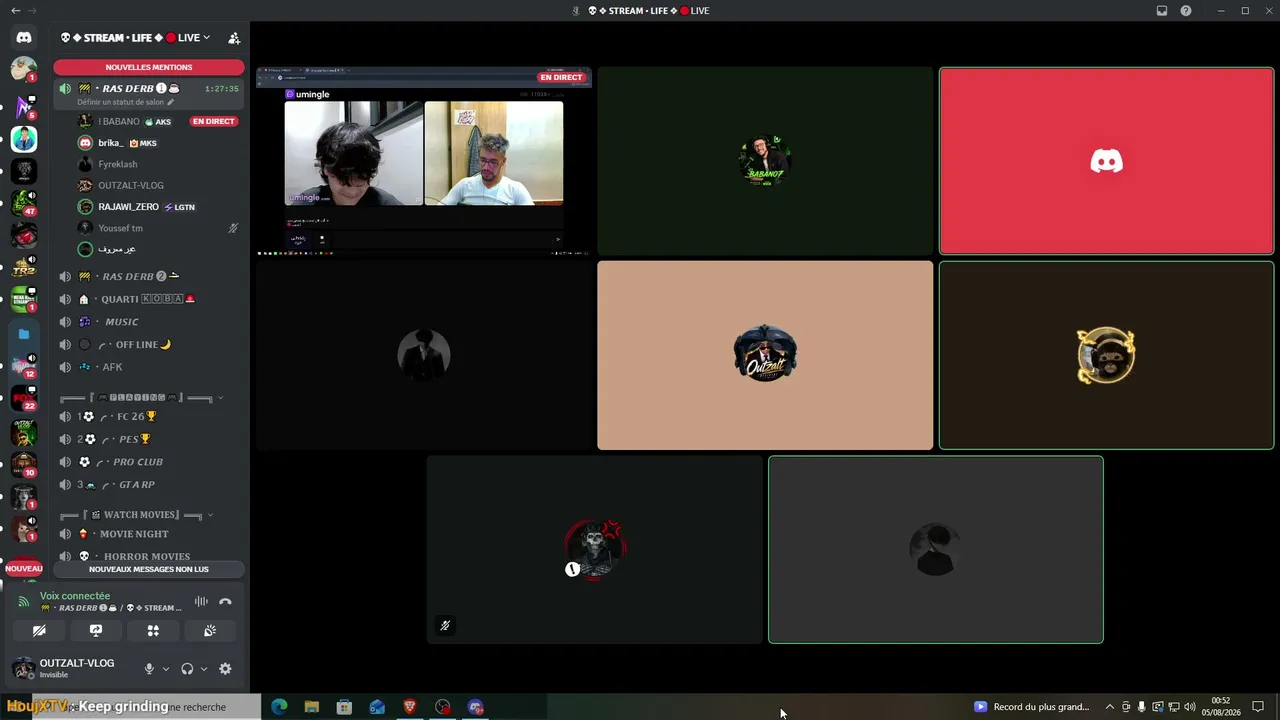1280x720 pixels.
Task: Join the PRO CLUB voice channel
Action: click(149, 462)
